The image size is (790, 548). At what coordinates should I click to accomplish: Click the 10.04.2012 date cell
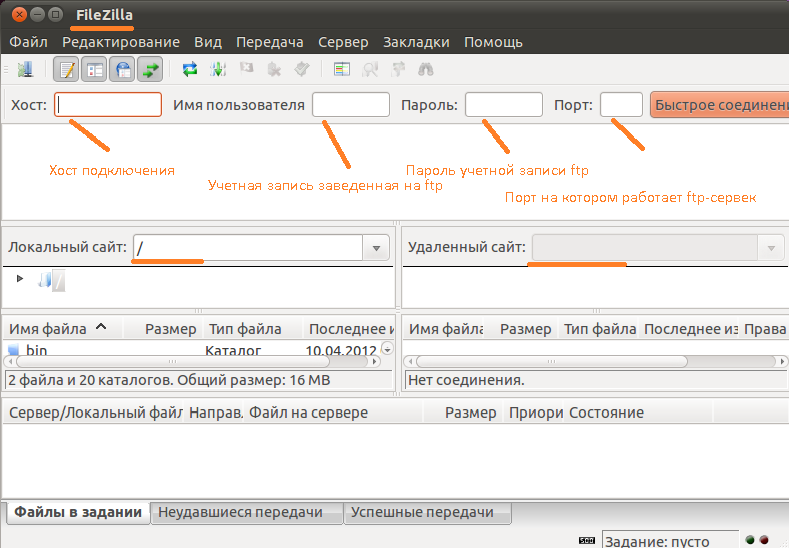click(x=341, y=350)
